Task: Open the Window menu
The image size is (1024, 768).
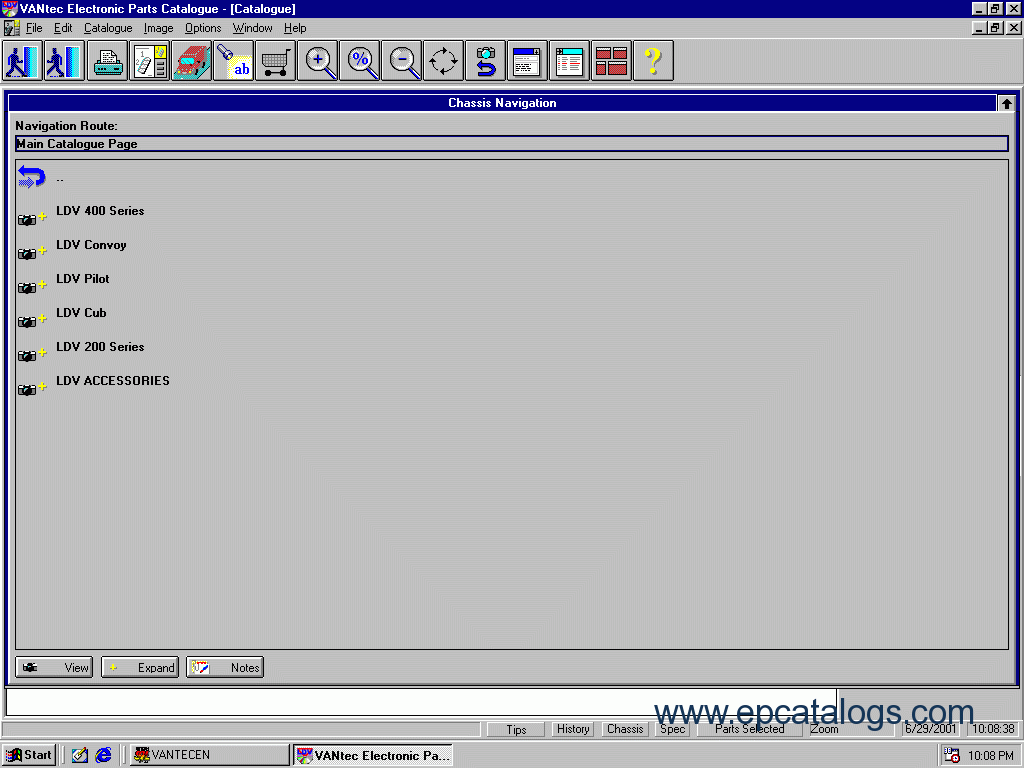Action: point(252,28)
